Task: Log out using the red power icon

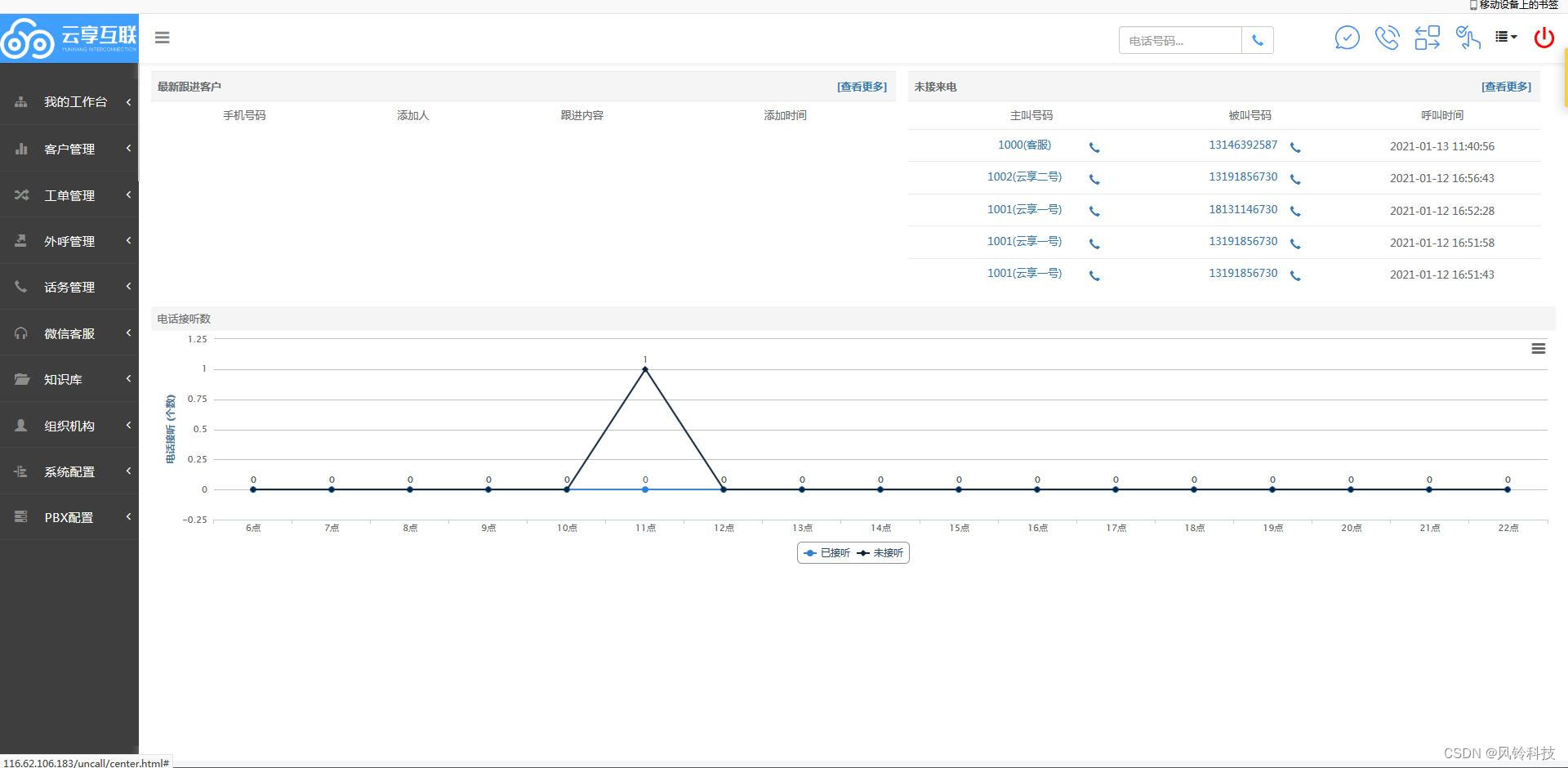Action: [x=1543, y=38]
